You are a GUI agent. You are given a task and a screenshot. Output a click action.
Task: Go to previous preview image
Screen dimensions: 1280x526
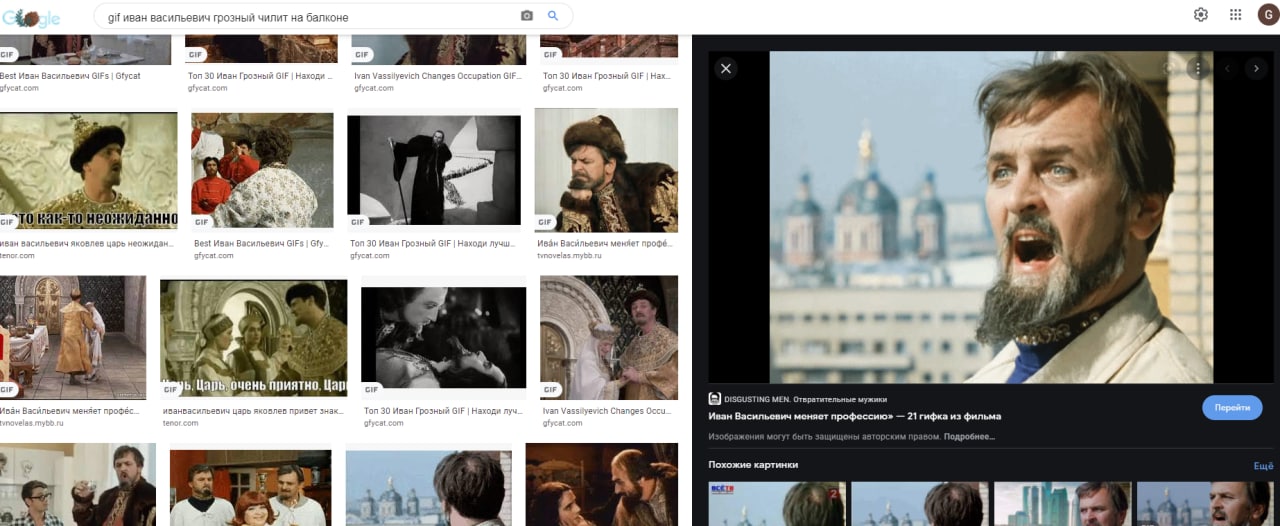(x=1228, y=69)
